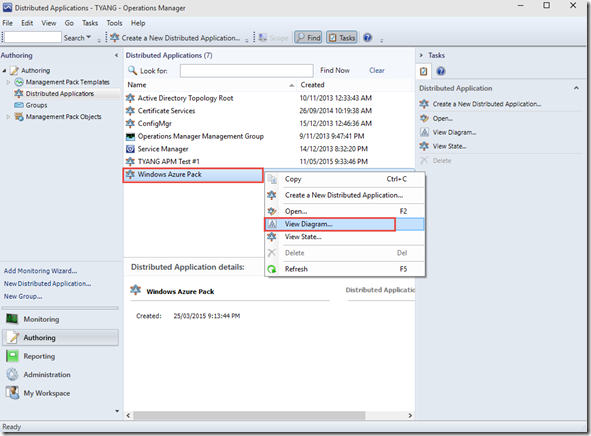Open the navigation buttons overflow arrow
This screenshot has width=591, height=436.
tap(117, 411)
